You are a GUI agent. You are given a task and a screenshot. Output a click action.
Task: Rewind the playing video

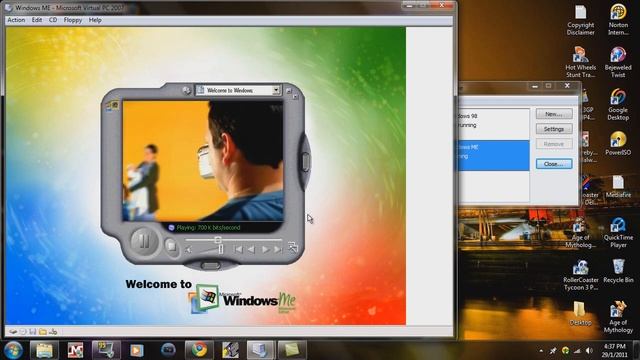(251, 249)
